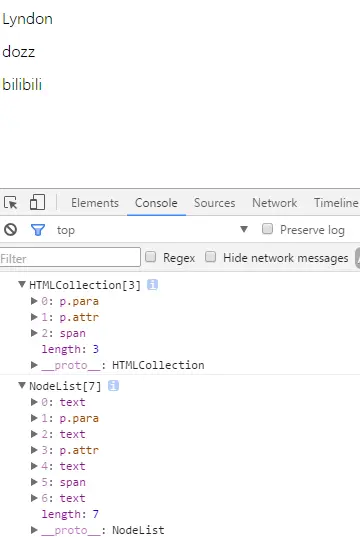This screenshot has width=360, height=537.
Task: Expand HTMLCollection item 2: span
Action: click(x=34, y=333)
